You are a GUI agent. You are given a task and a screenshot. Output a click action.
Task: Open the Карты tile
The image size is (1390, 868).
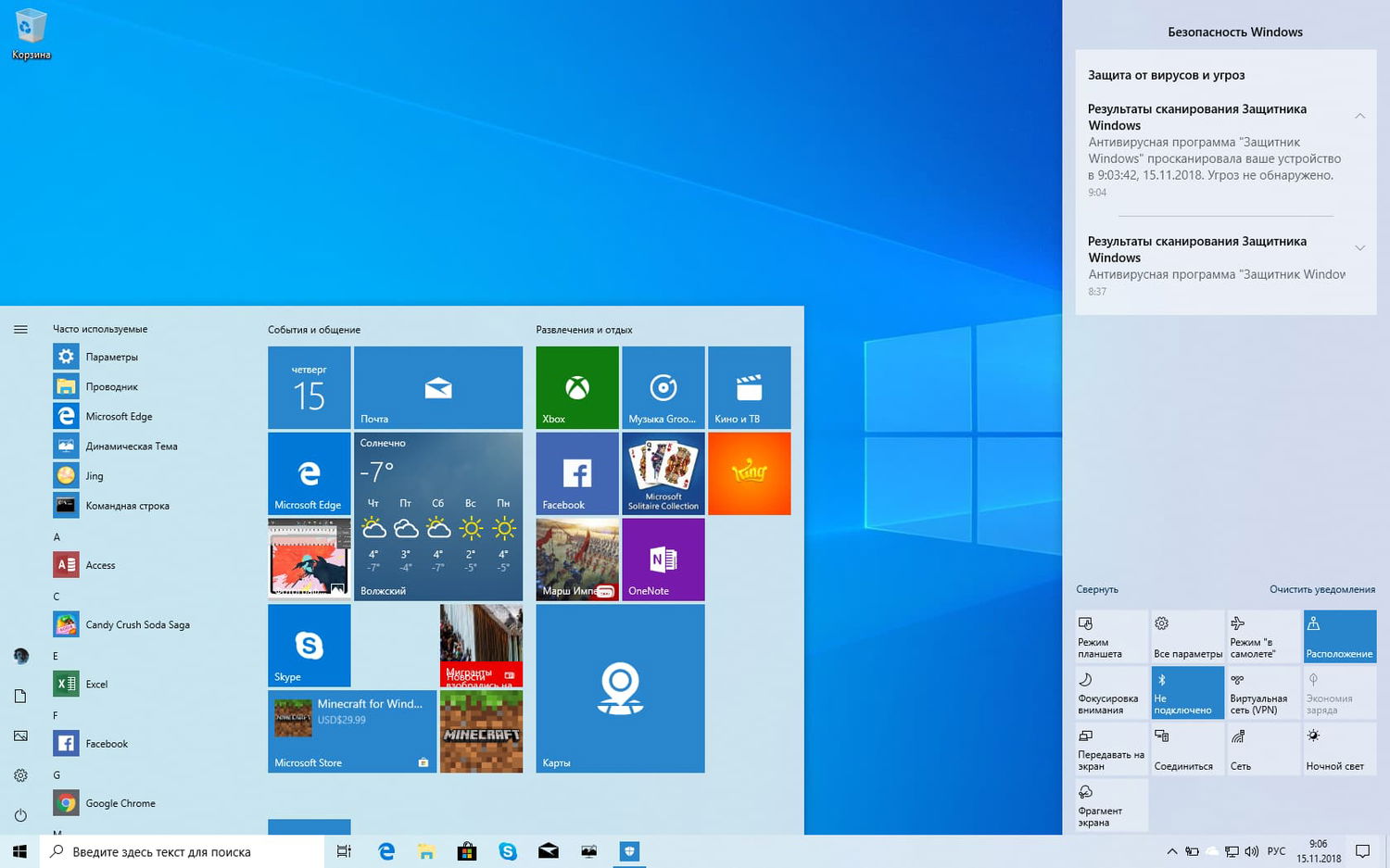click(619, 687)
